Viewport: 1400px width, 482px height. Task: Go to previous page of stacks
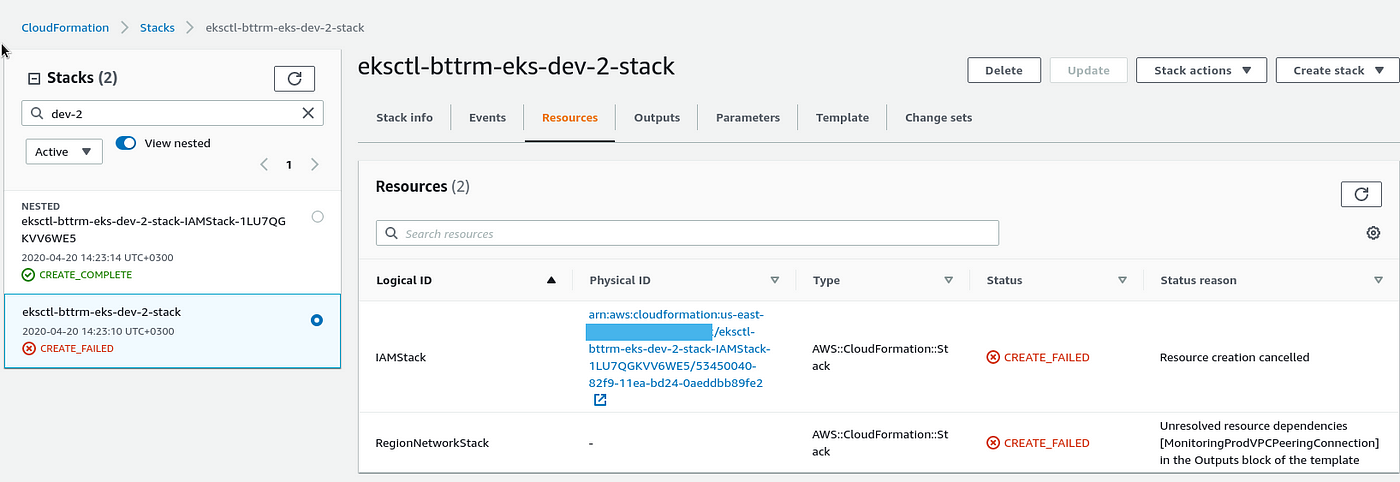tap(264, 164)
